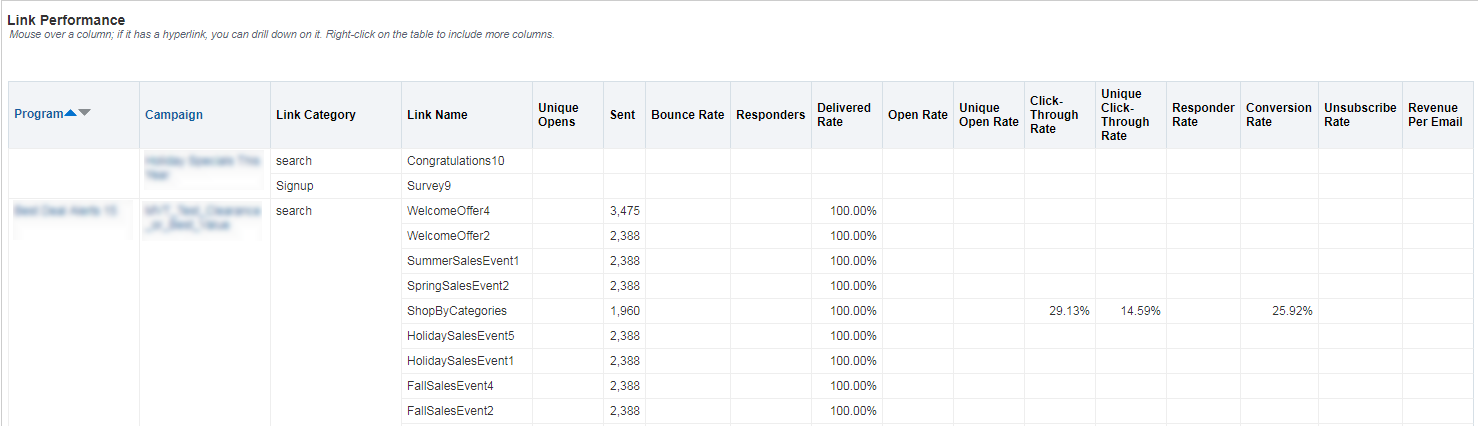Click the 25.92% Conversion Rate value
The image size is (1478, 429).
(1292, 311)
